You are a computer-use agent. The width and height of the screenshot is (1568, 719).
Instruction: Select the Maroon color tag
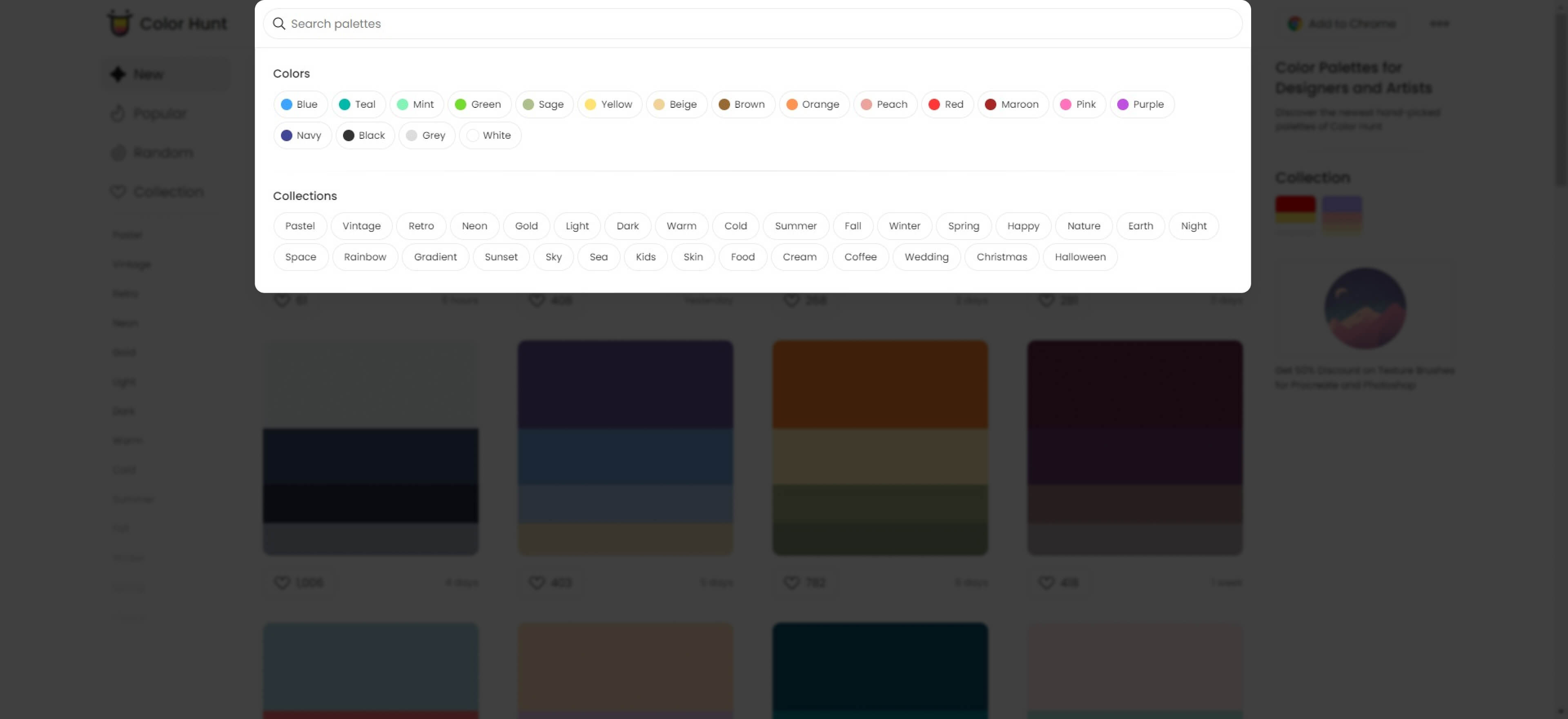click(1012, 104)
